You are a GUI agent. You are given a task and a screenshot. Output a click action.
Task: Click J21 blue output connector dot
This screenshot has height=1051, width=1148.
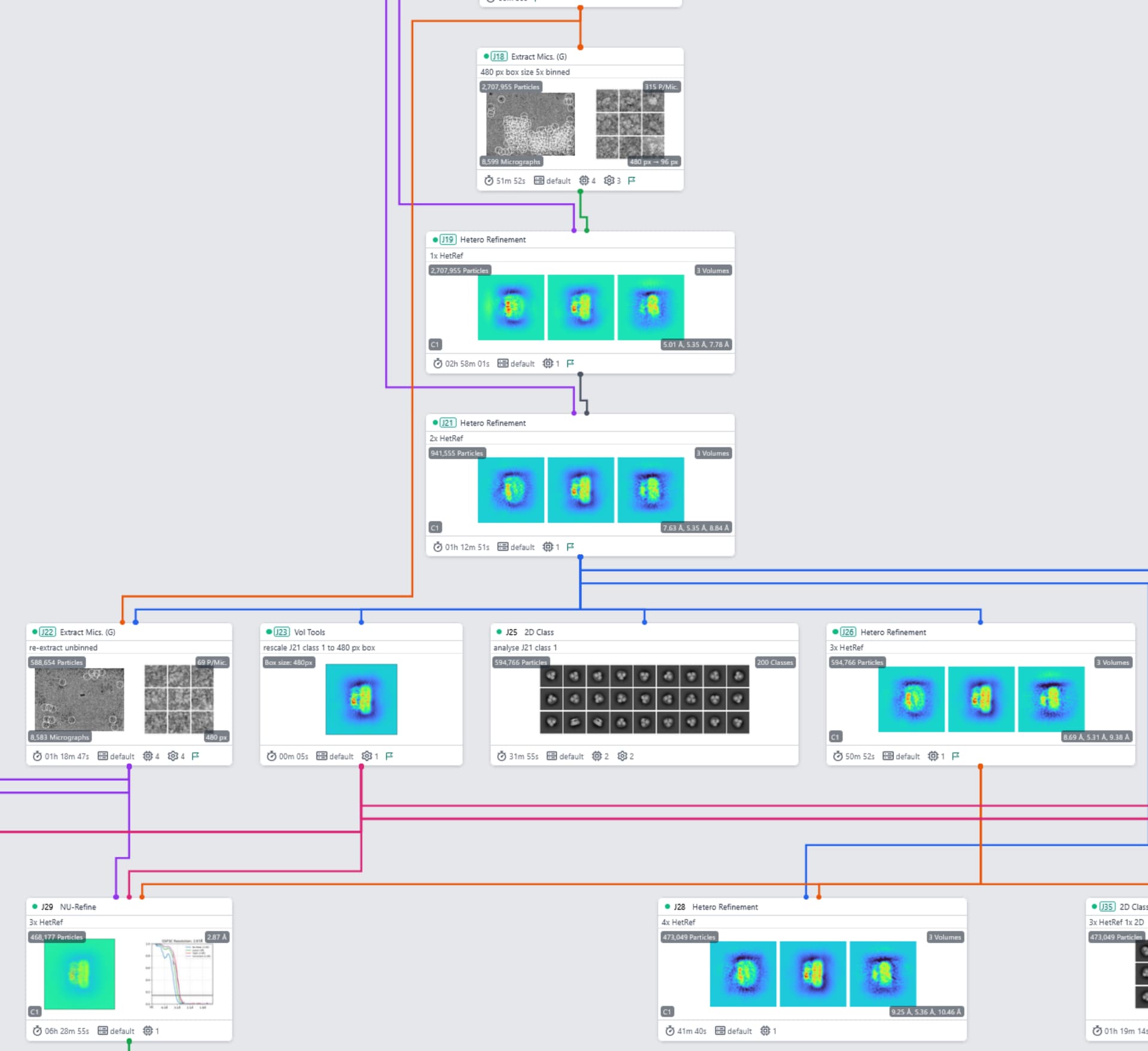tap(580, 557)
